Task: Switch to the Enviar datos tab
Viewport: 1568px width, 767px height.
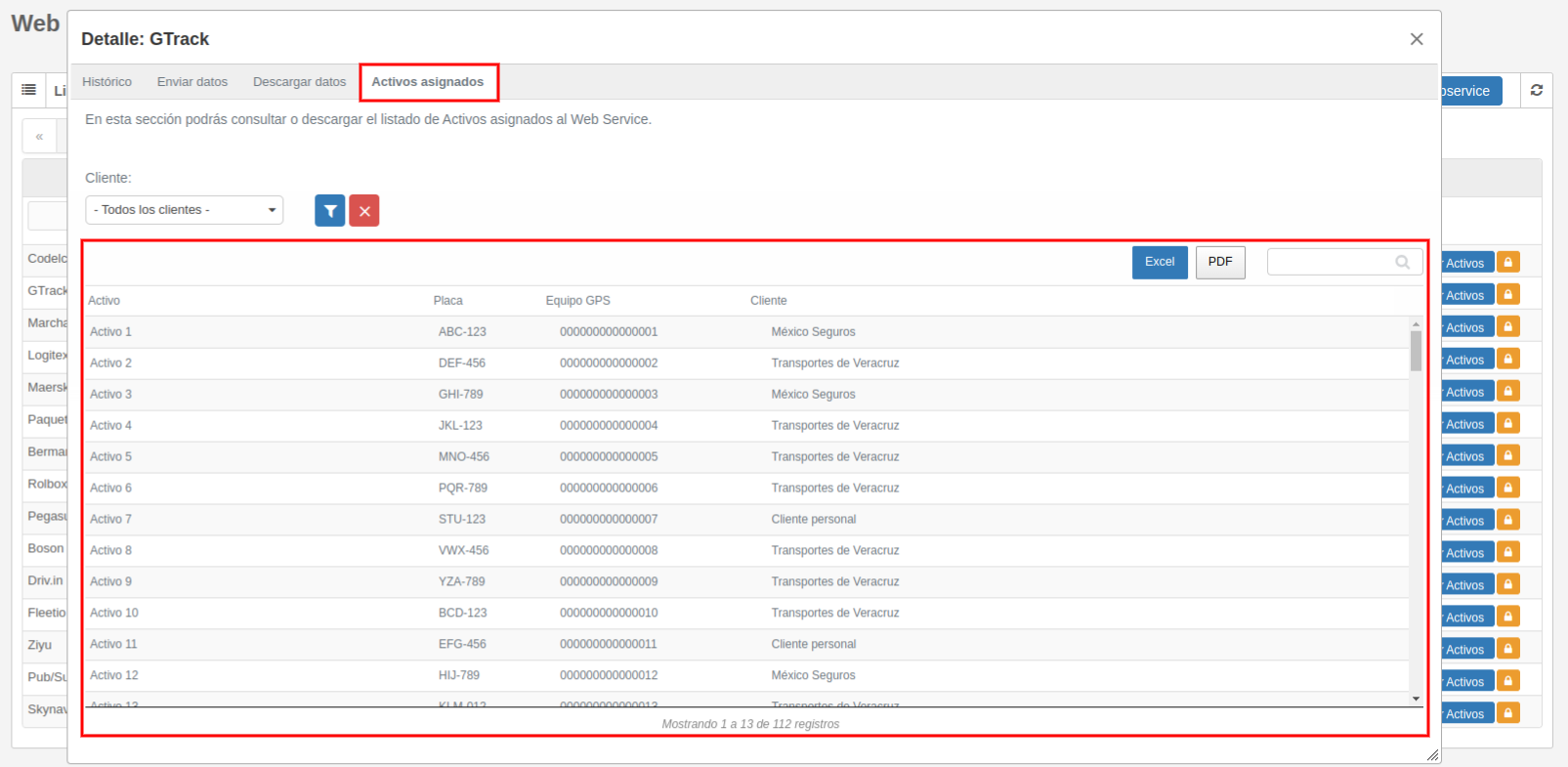Action: click(192, 82)
